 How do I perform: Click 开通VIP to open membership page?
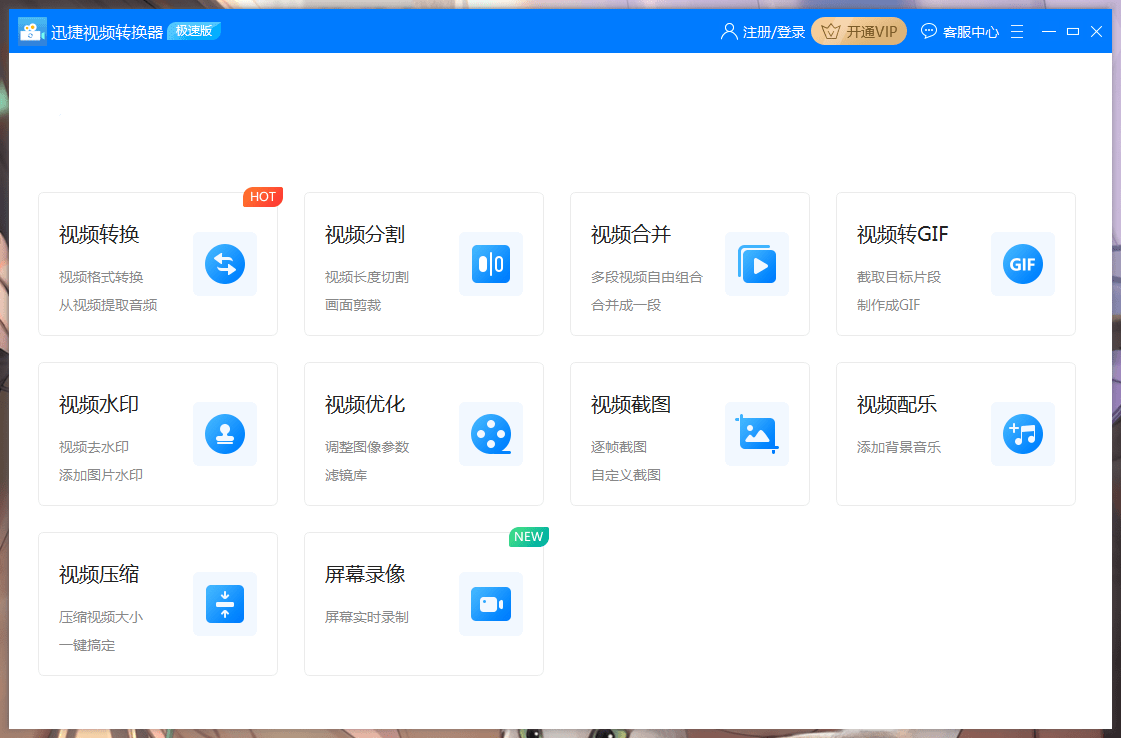click(858, 31)
